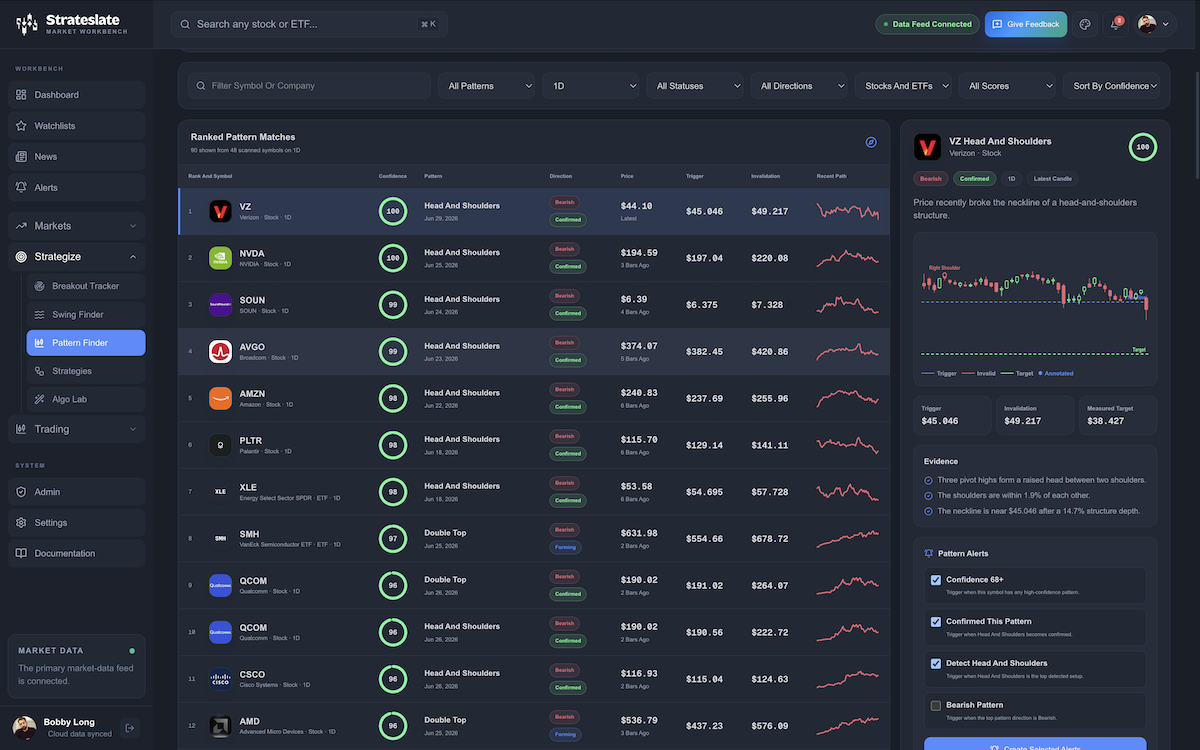
Task: Uncheck Confidence 68+ alert checkbox
Action: (x=936, y=580)
